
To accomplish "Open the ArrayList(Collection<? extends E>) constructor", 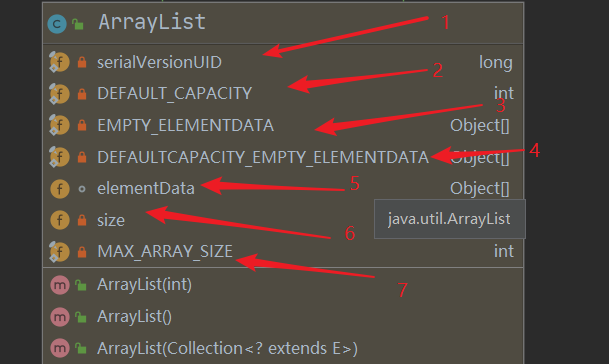I will pos(227,348).
